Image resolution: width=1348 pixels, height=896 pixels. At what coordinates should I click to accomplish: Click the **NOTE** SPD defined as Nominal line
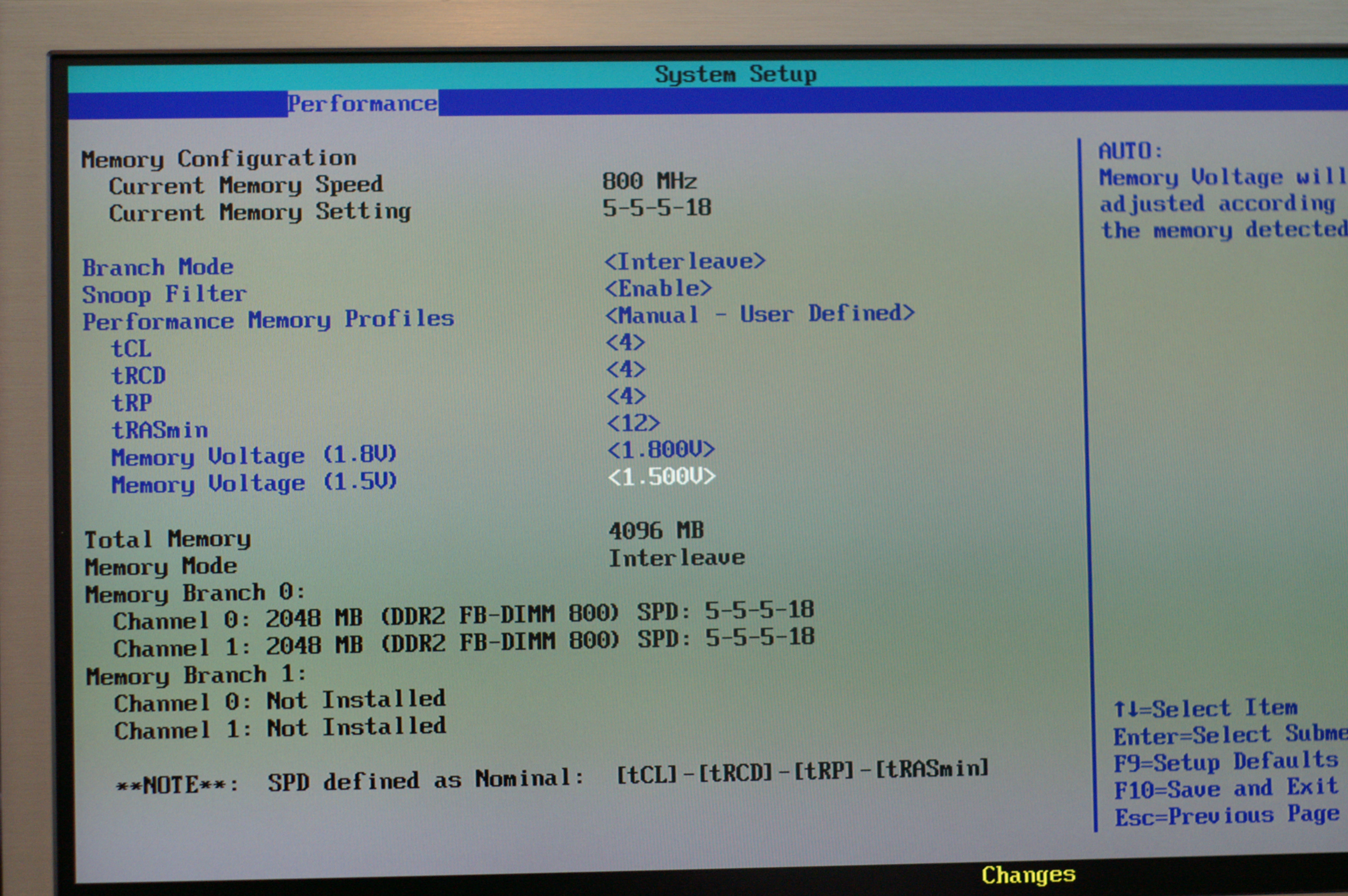pyautogui.click(x=552, y=776)
